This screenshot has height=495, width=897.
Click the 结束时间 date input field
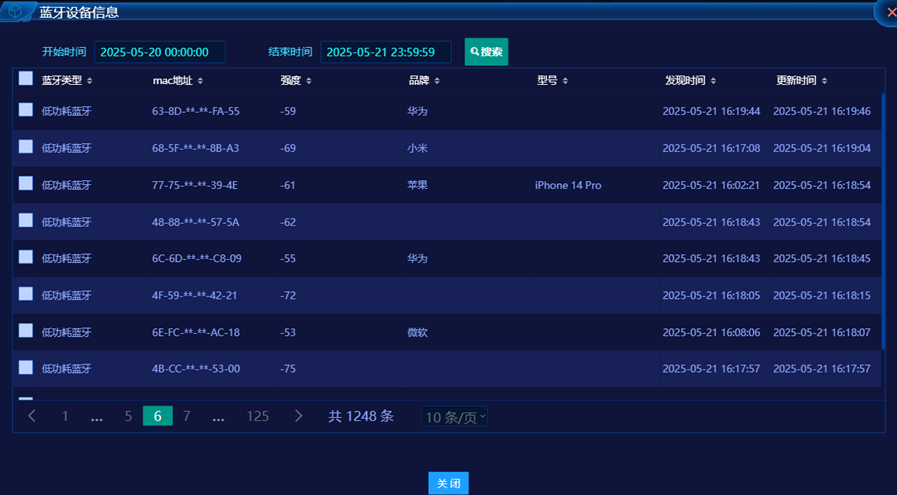tap(386, 52)
